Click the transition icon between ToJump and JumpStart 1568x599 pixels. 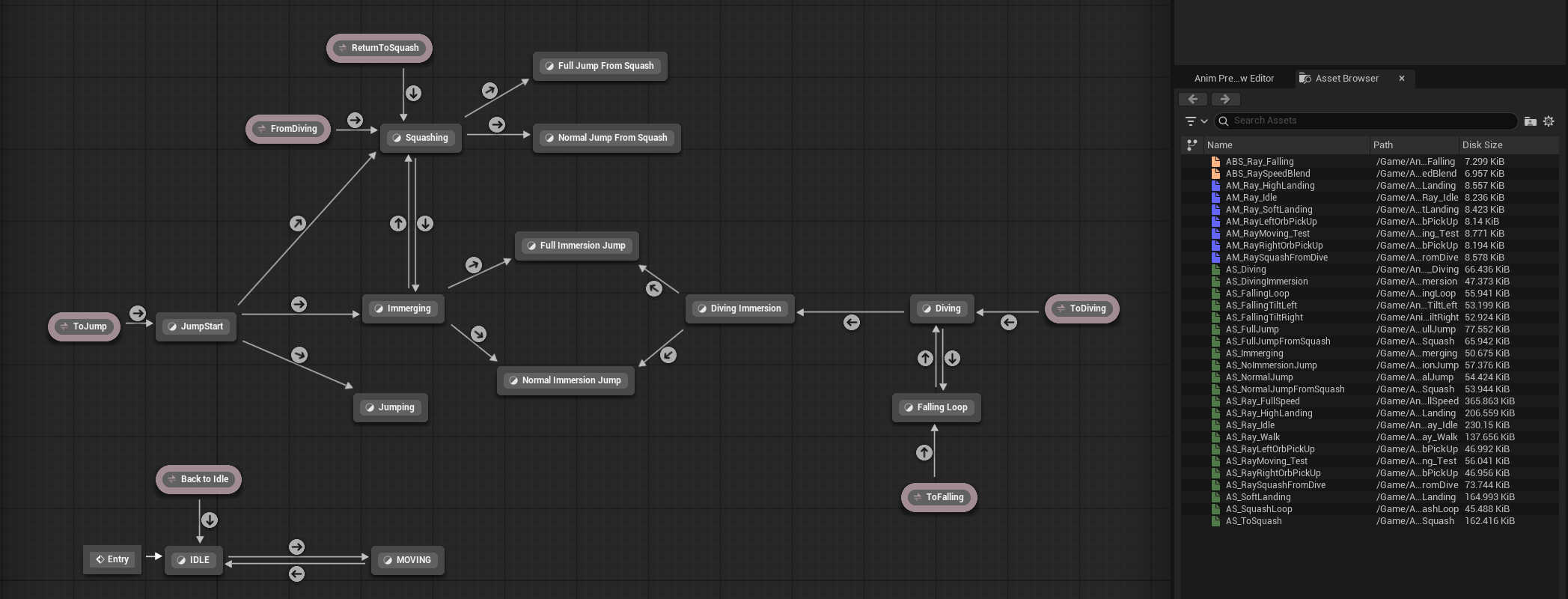[x=137, y=313]
